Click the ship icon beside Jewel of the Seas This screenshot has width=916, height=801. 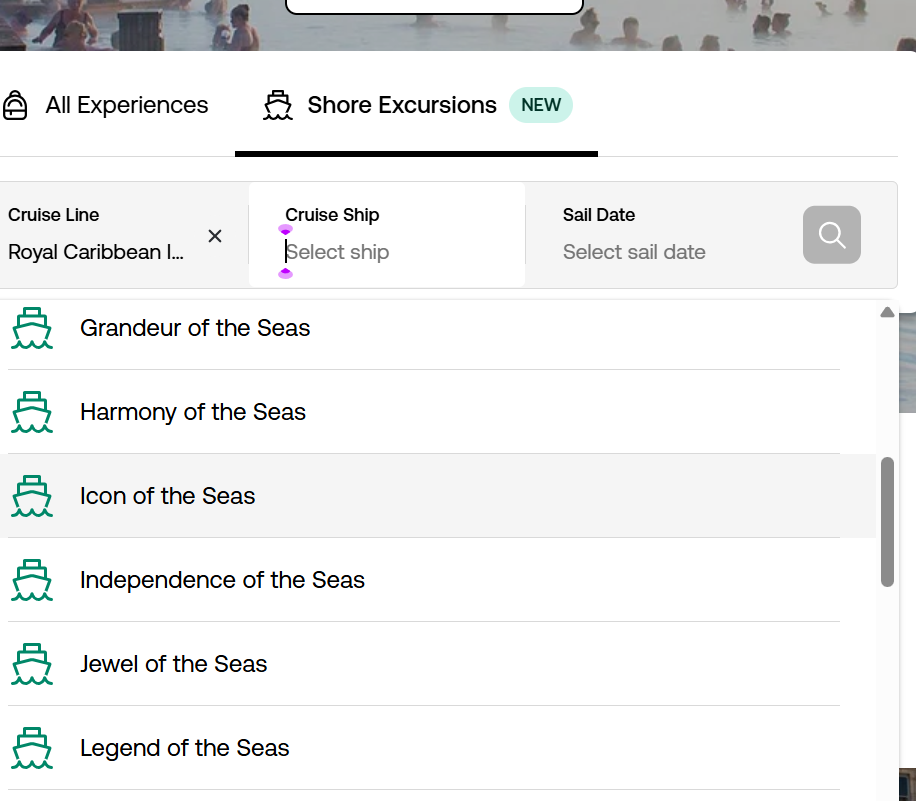coord(31,664)
